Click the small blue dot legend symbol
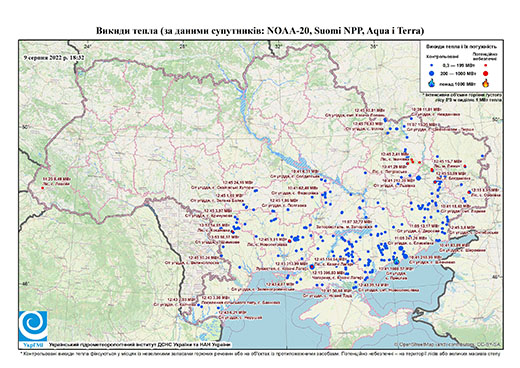The height and width of the screenshot is (368, 520). click(432, 65)
